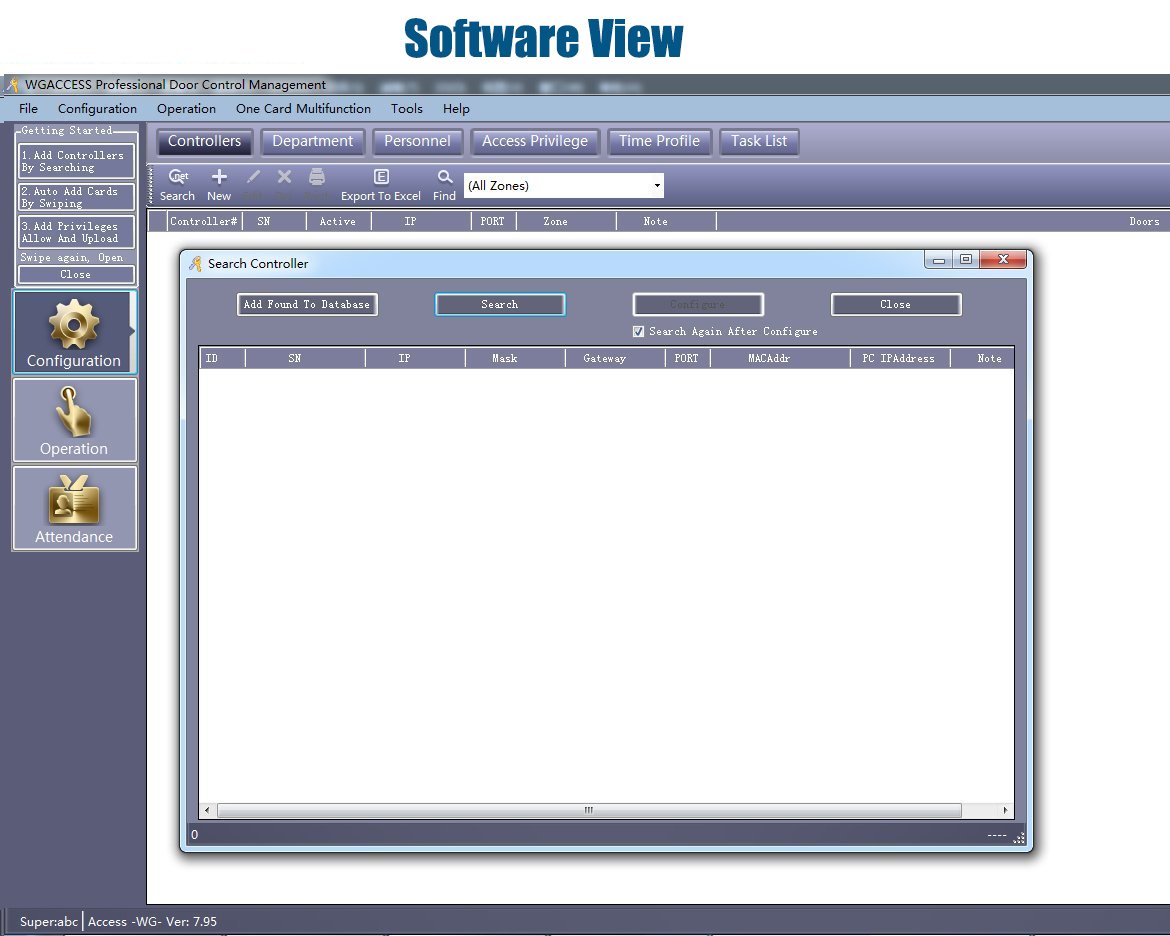Toggle Search Again After Configure checkbox
The image size is (1170, 936).
point(638,331)
